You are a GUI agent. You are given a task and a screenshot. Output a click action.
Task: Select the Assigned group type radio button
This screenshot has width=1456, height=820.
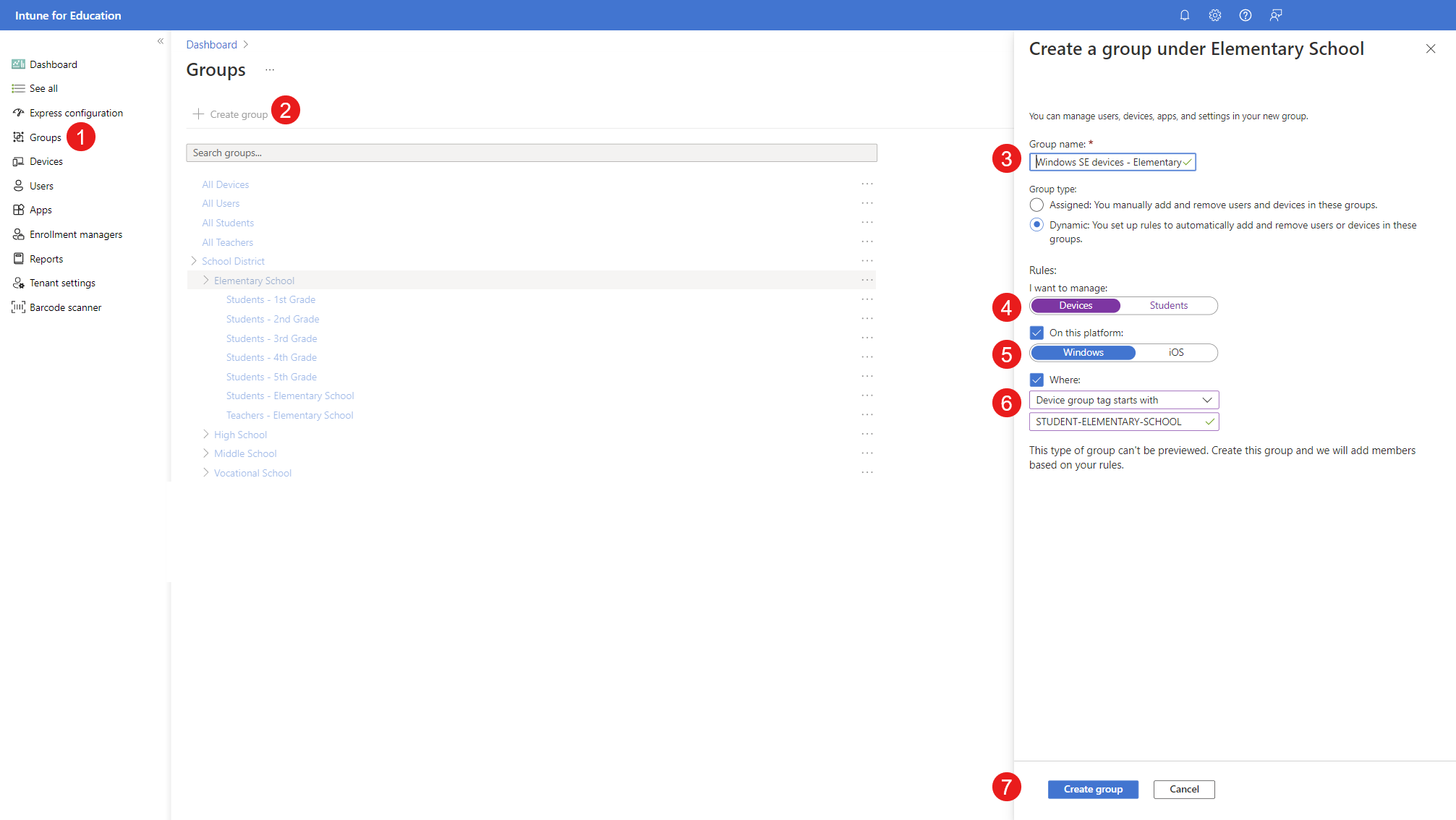pyautogui.click(x=1037, y=204)
